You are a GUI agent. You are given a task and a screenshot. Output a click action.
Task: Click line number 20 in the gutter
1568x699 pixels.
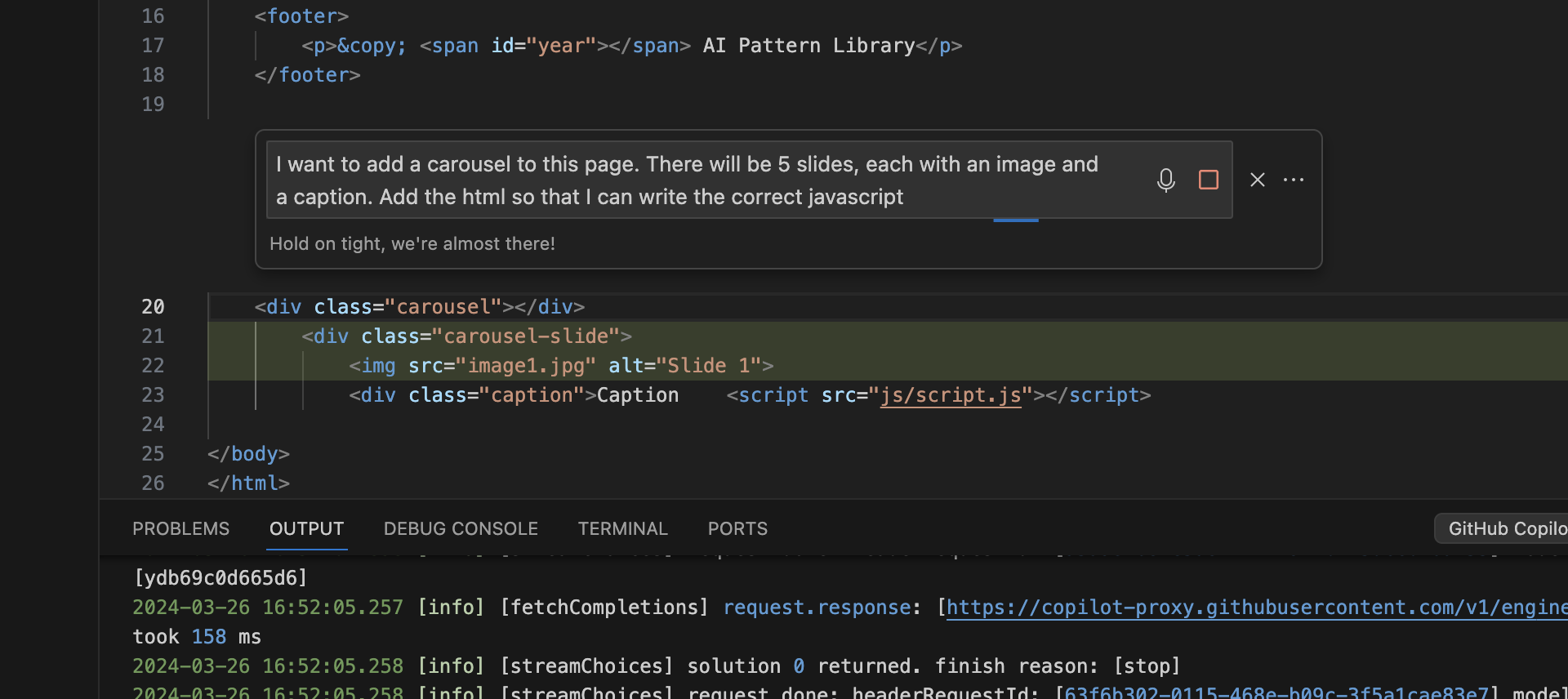[x=153, y=307]
